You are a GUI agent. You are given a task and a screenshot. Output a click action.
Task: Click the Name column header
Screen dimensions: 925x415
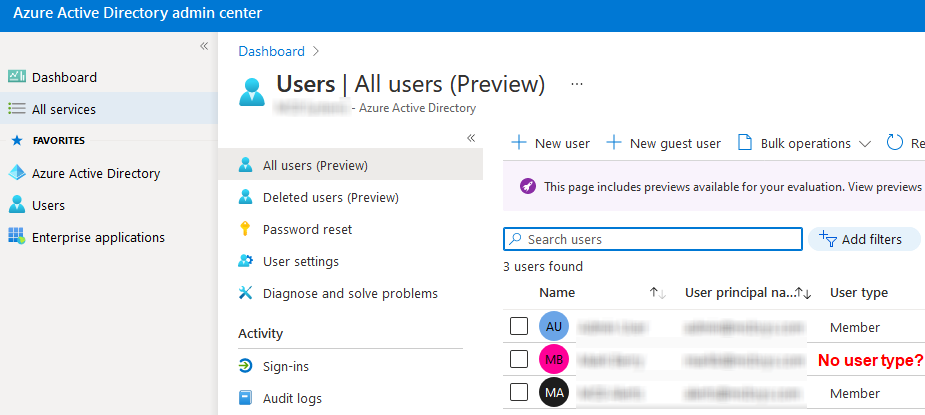557,292
